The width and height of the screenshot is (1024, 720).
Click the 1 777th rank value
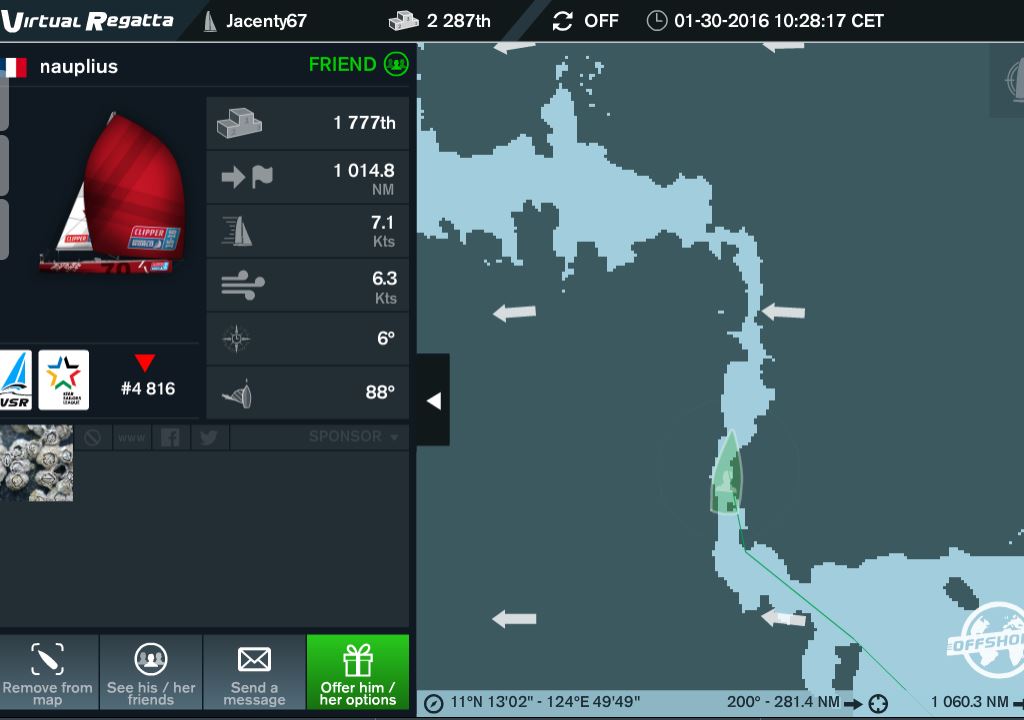point(364,123)
